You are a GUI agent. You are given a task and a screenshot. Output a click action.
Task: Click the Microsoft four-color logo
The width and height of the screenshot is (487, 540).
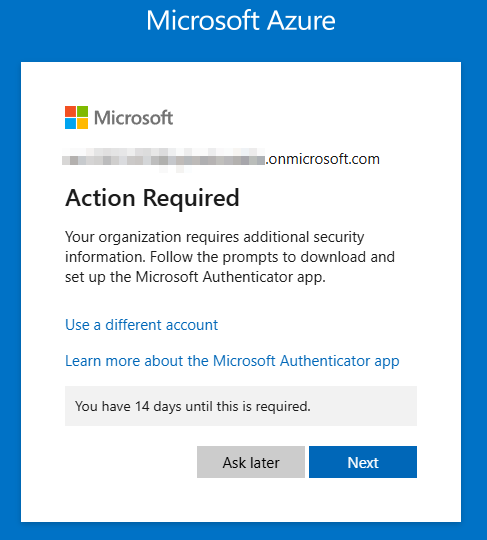76,117
